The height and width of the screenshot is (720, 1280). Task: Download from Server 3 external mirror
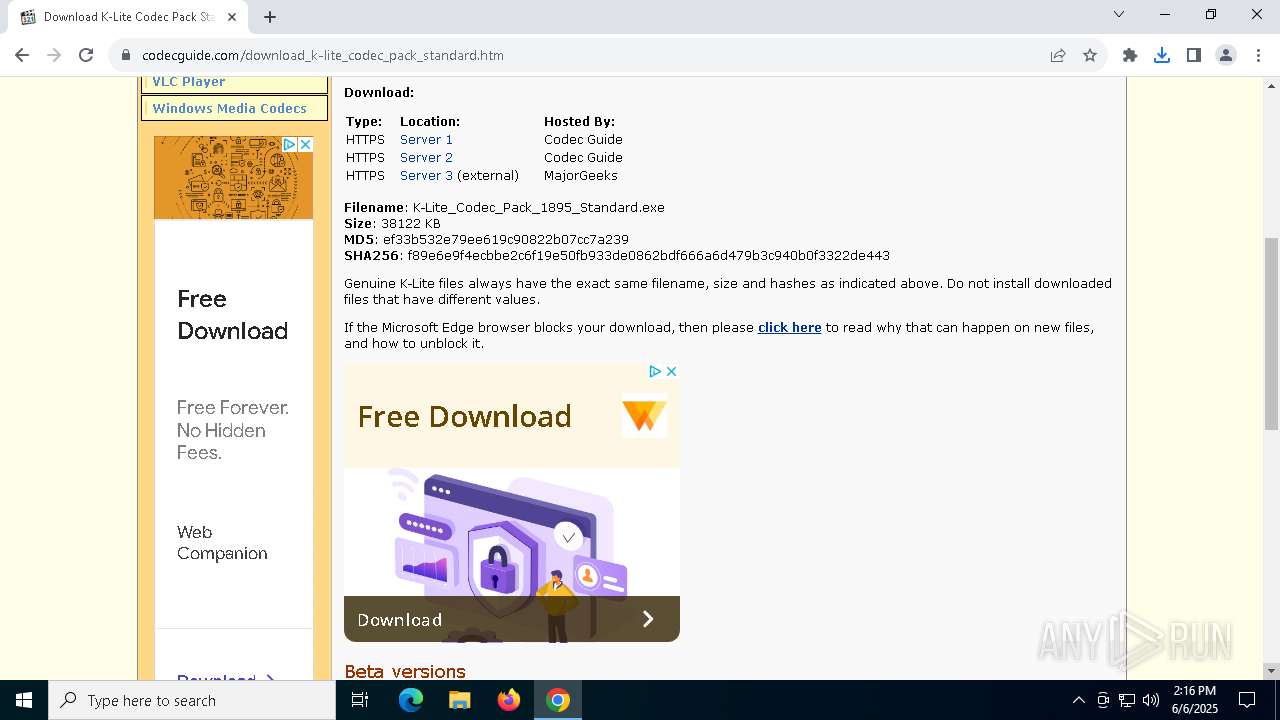pyautogui.click(x=426, y=175)
